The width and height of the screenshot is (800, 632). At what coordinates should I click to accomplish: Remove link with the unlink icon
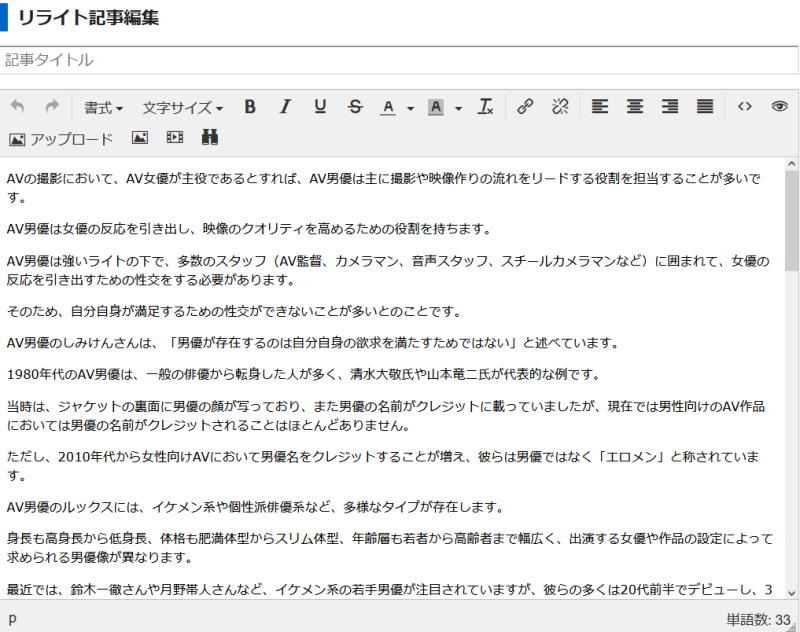click(x=560, y=107)
